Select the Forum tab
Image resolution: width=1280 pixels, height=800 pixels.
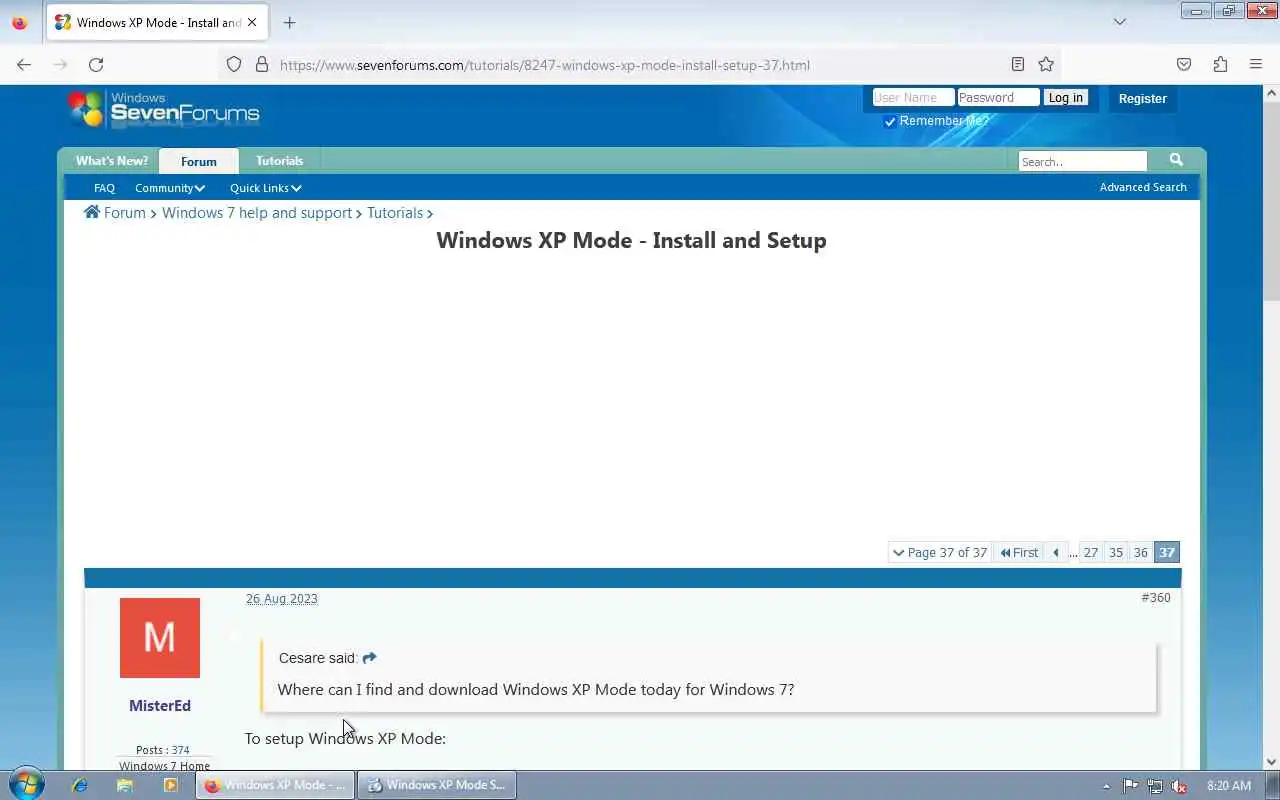(x=199, y=161)
